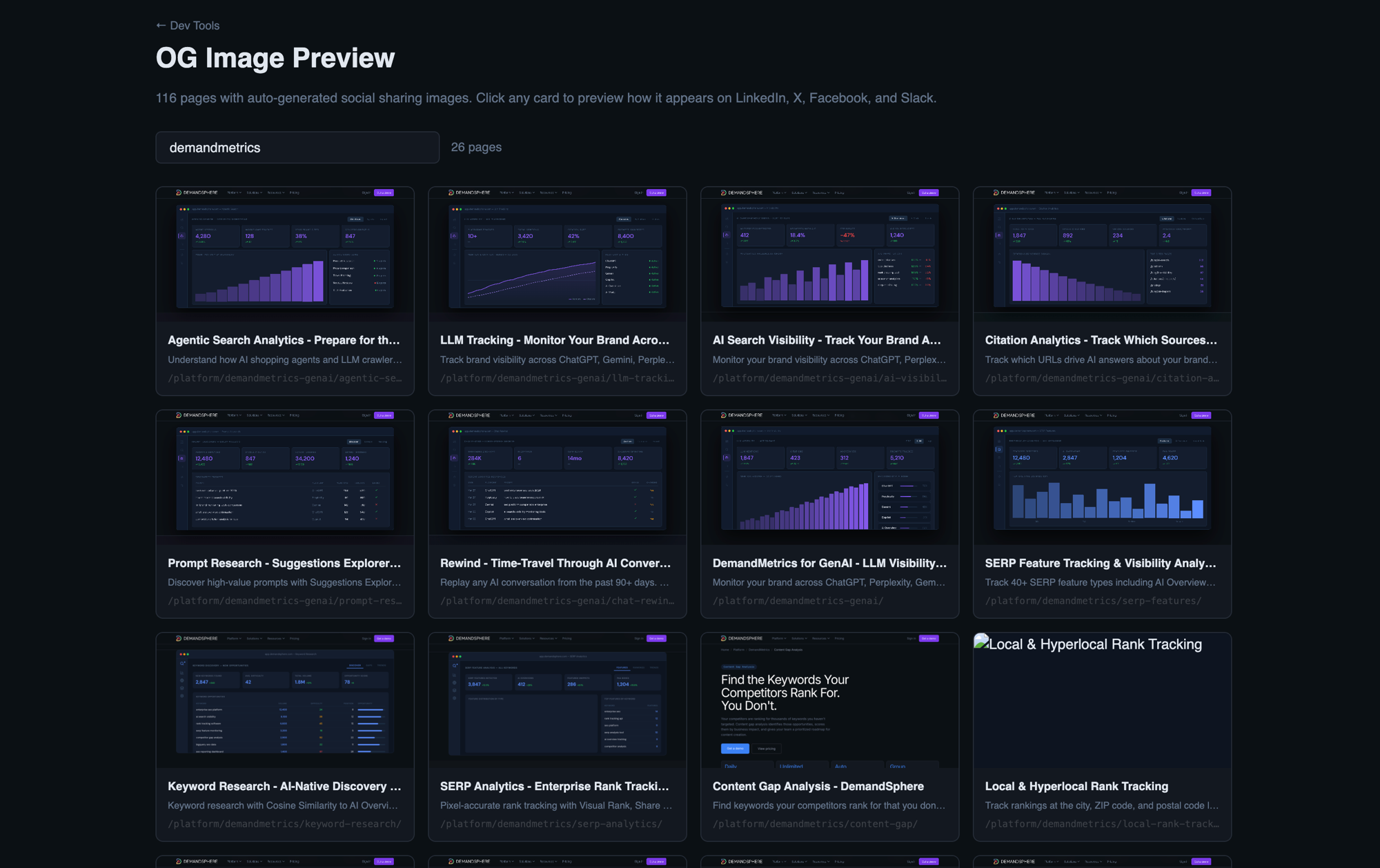Click the DemandSphere logo on the Content Gap Analysis card
1380x868 pixels.
723,638
